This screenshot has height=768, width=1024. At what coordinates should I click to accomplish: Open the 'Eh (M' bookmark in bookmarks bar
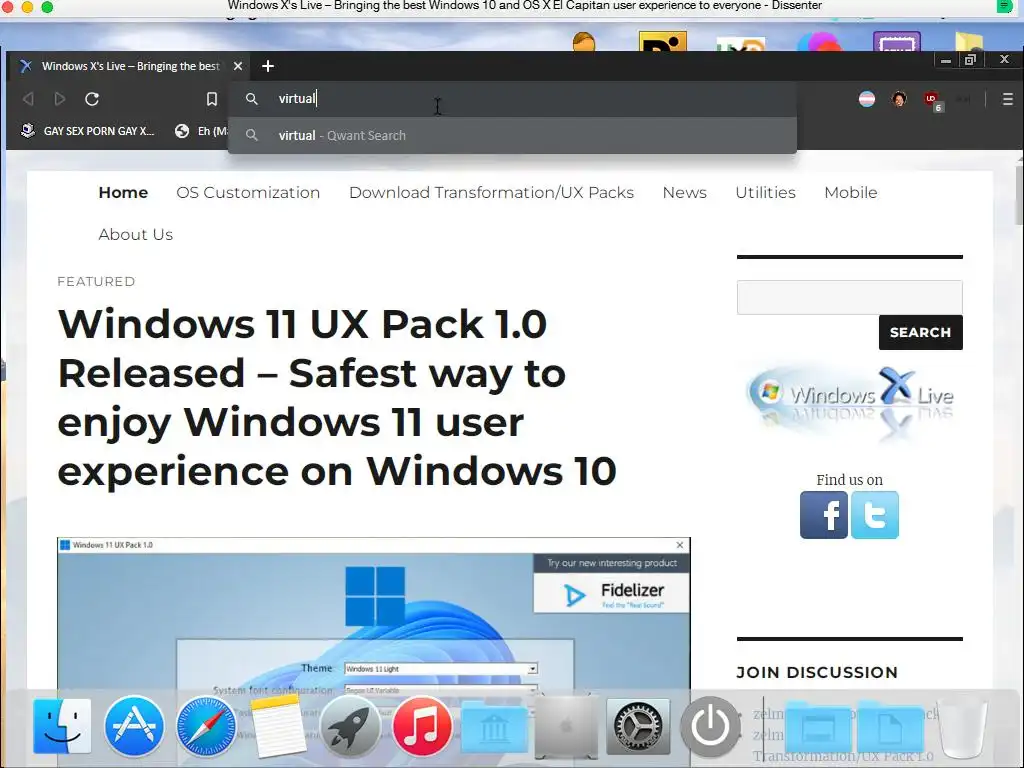pos(201,131)
